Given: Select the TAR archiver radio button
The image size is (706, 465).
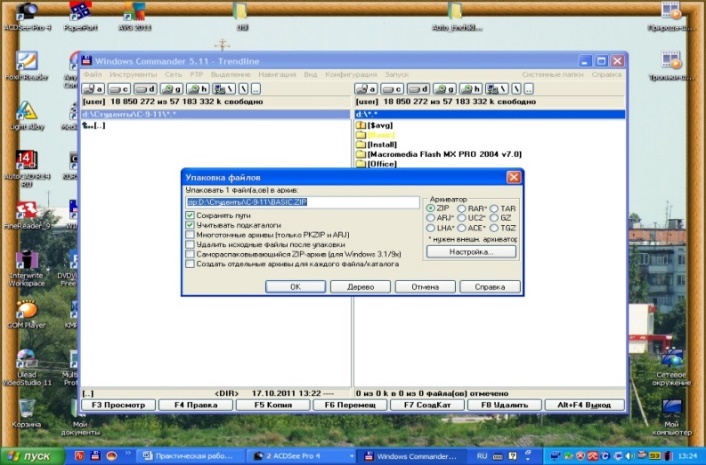Looking at the screenshot, I should 494,208.
